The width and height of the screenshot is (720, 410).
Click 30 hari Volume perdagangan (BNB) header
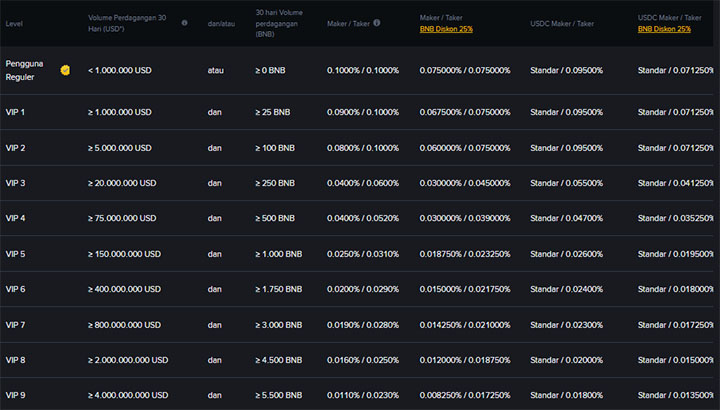click(x=279, y=23)
